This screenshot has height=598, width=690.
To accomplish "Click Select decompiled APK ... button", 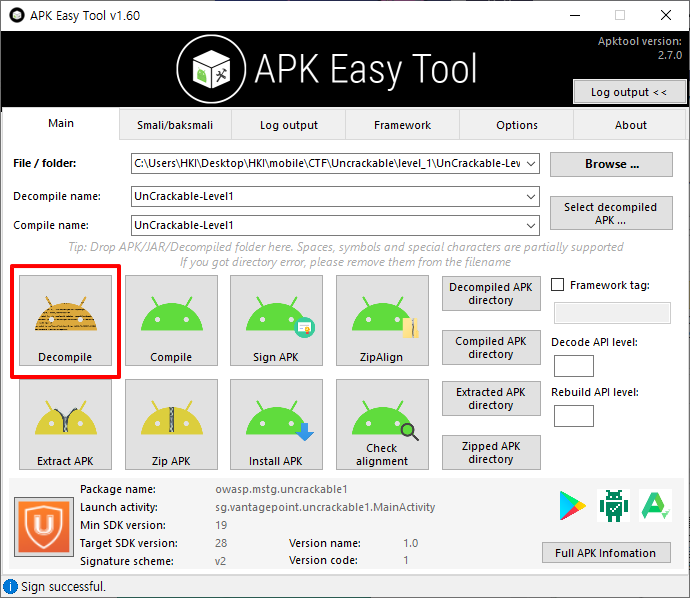I will pos(611,213).
